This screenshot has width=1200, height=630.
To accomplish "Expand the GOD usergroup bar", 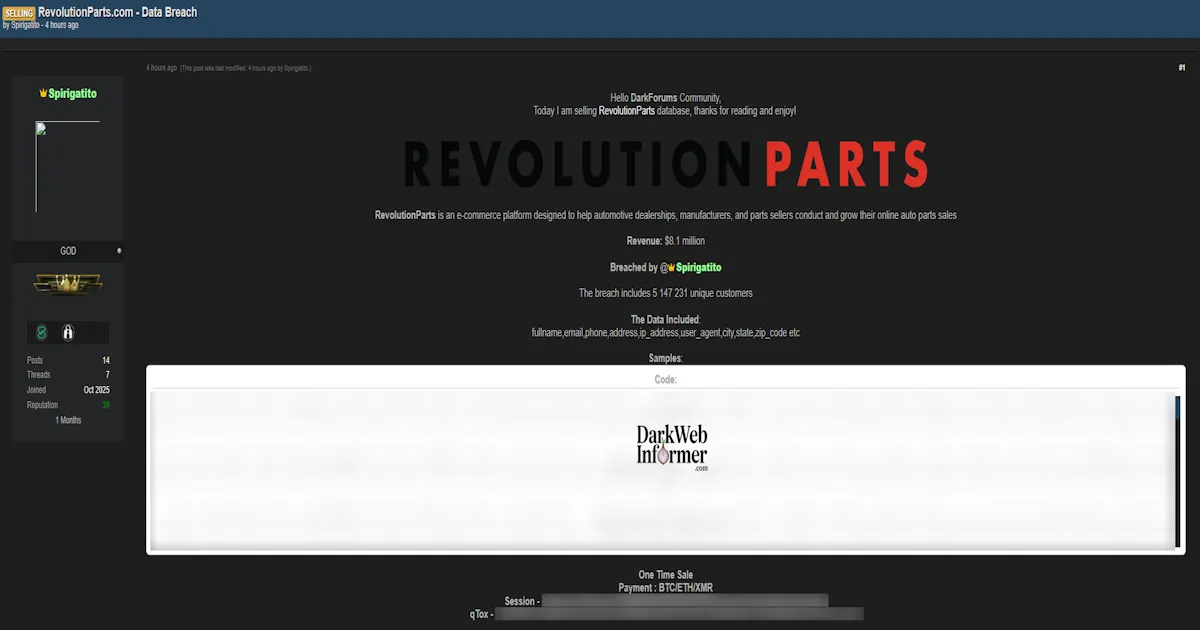I will tap(68, 250).
